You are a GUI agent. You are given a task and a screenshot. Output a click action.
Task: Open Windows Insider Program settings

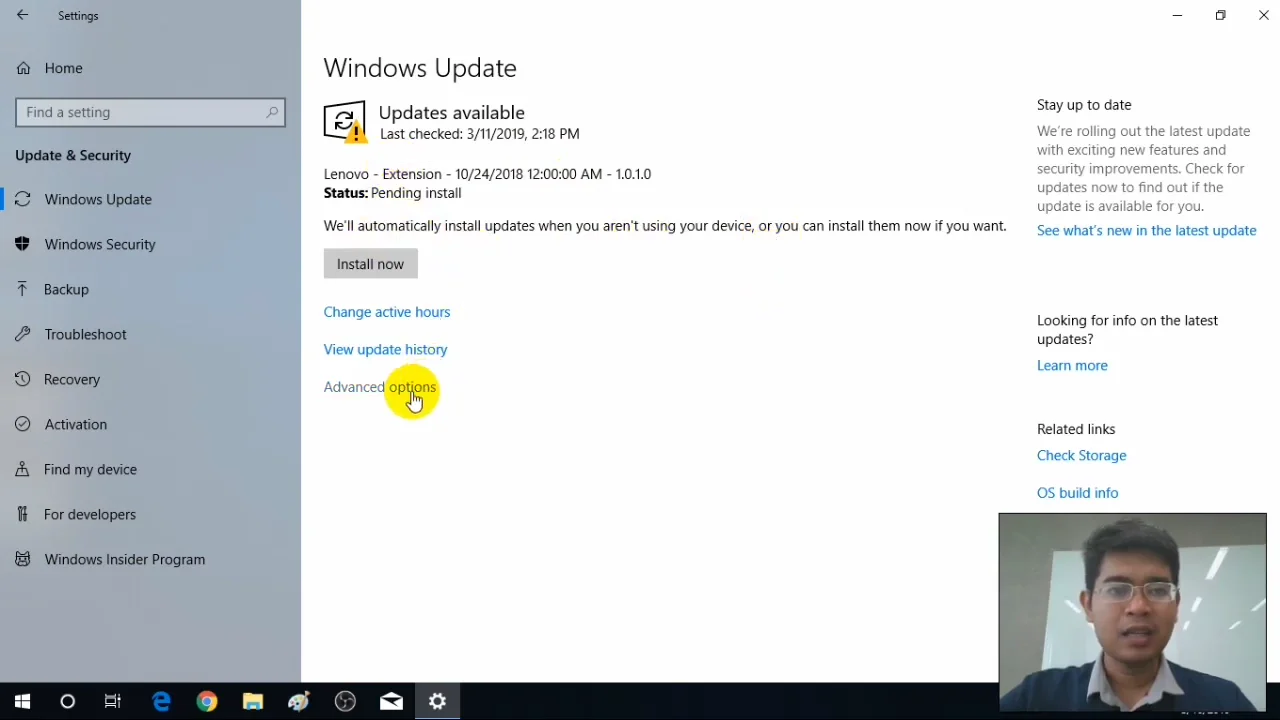pyautogui.click(x=124, y=559)
